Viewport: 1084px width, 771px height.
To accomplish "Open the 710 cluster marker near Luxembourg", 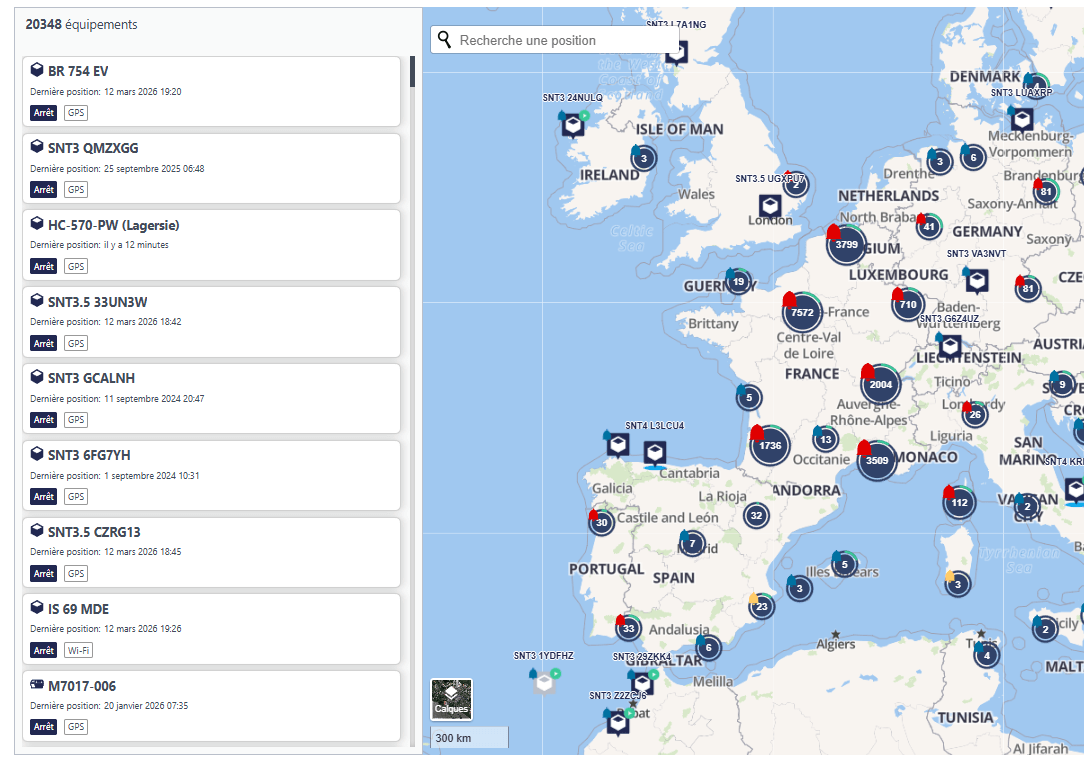I will coord(908,304).
